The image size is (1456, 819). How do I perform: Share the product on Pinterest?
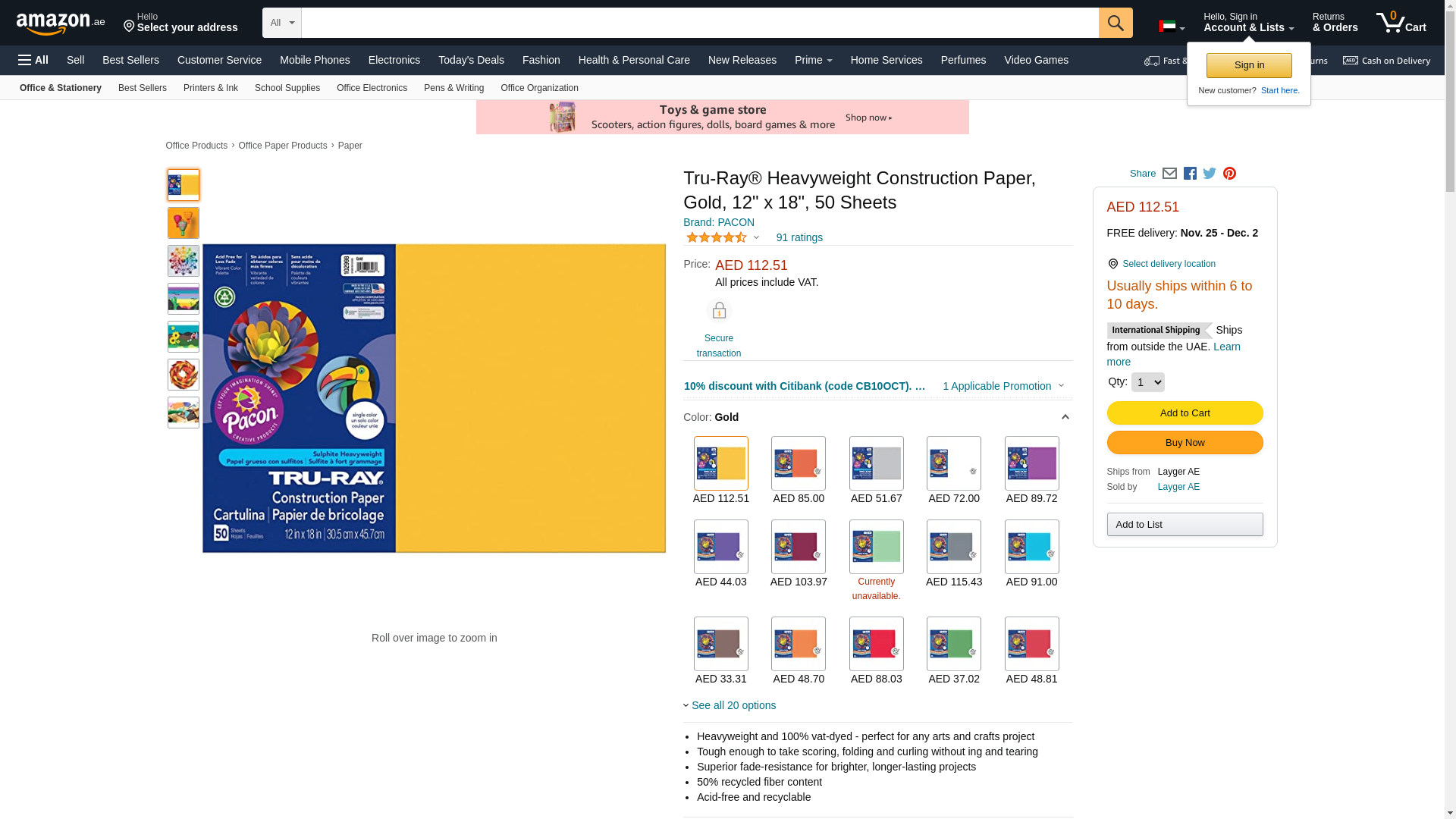point(1229,174)
